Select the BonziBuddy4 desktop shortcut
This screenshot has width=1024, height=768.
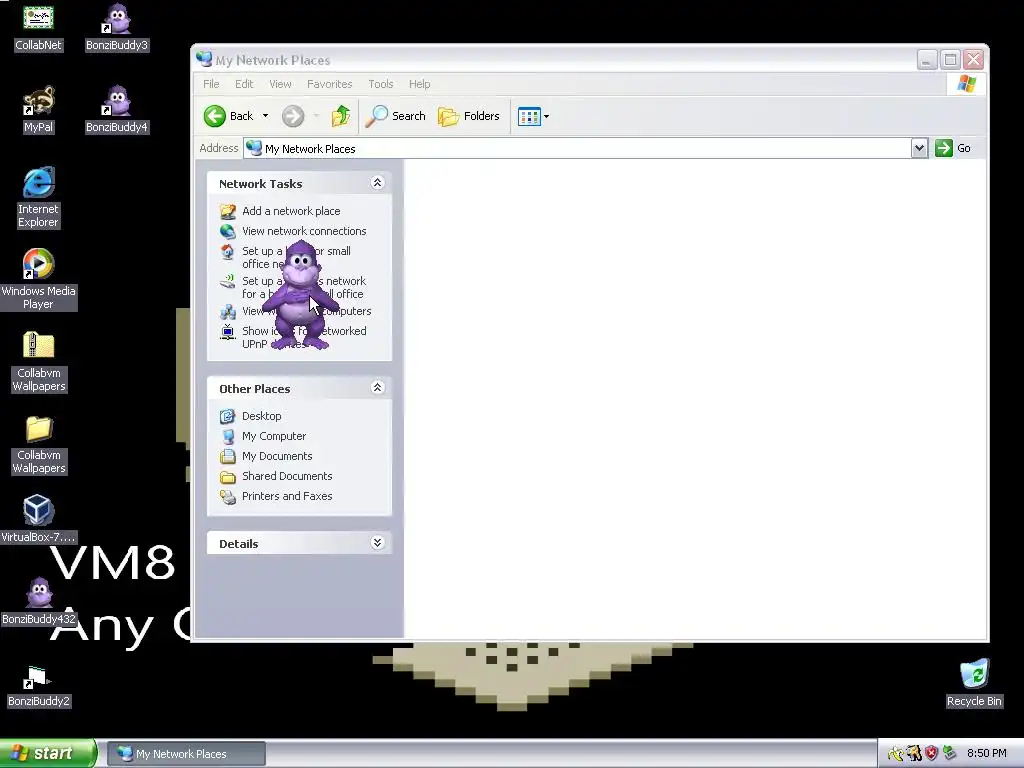118,110
